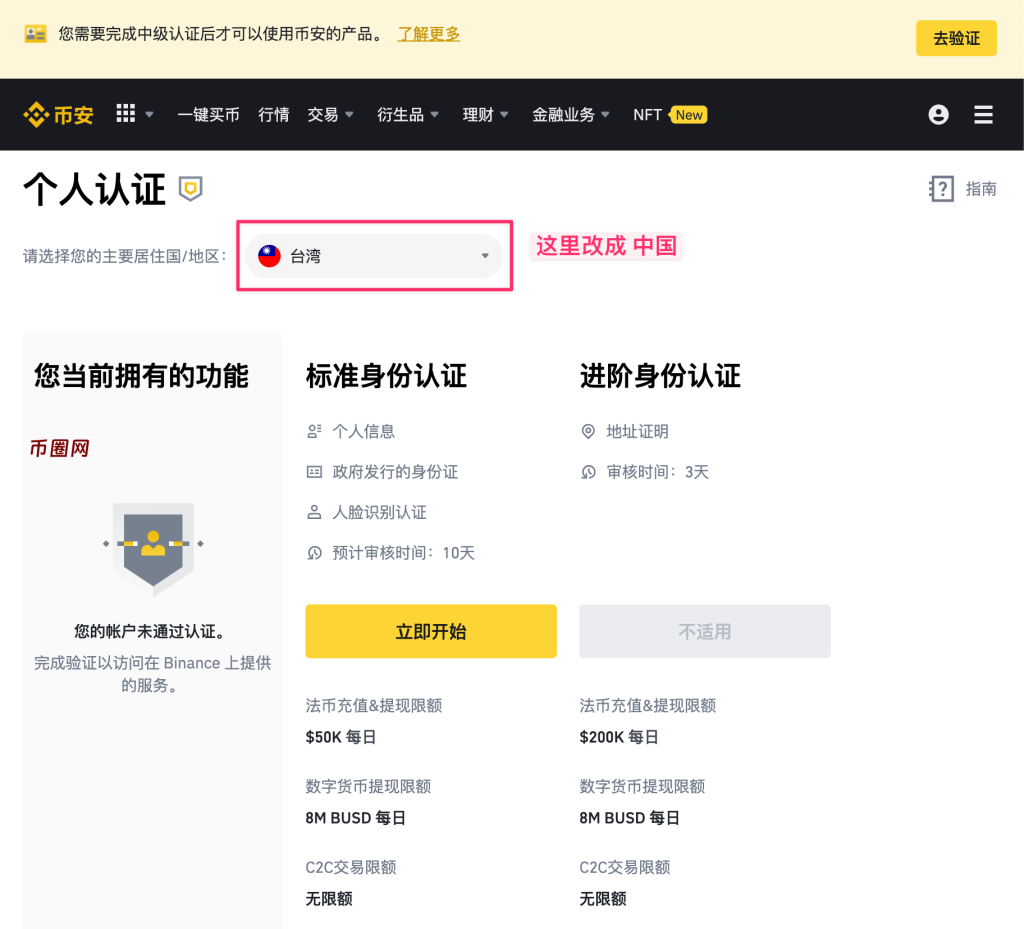Open the country/region dropdown showing 台湾
The width and height of the screenshot is (1024, 929).
pyautogui.click(x=374, y=256)
